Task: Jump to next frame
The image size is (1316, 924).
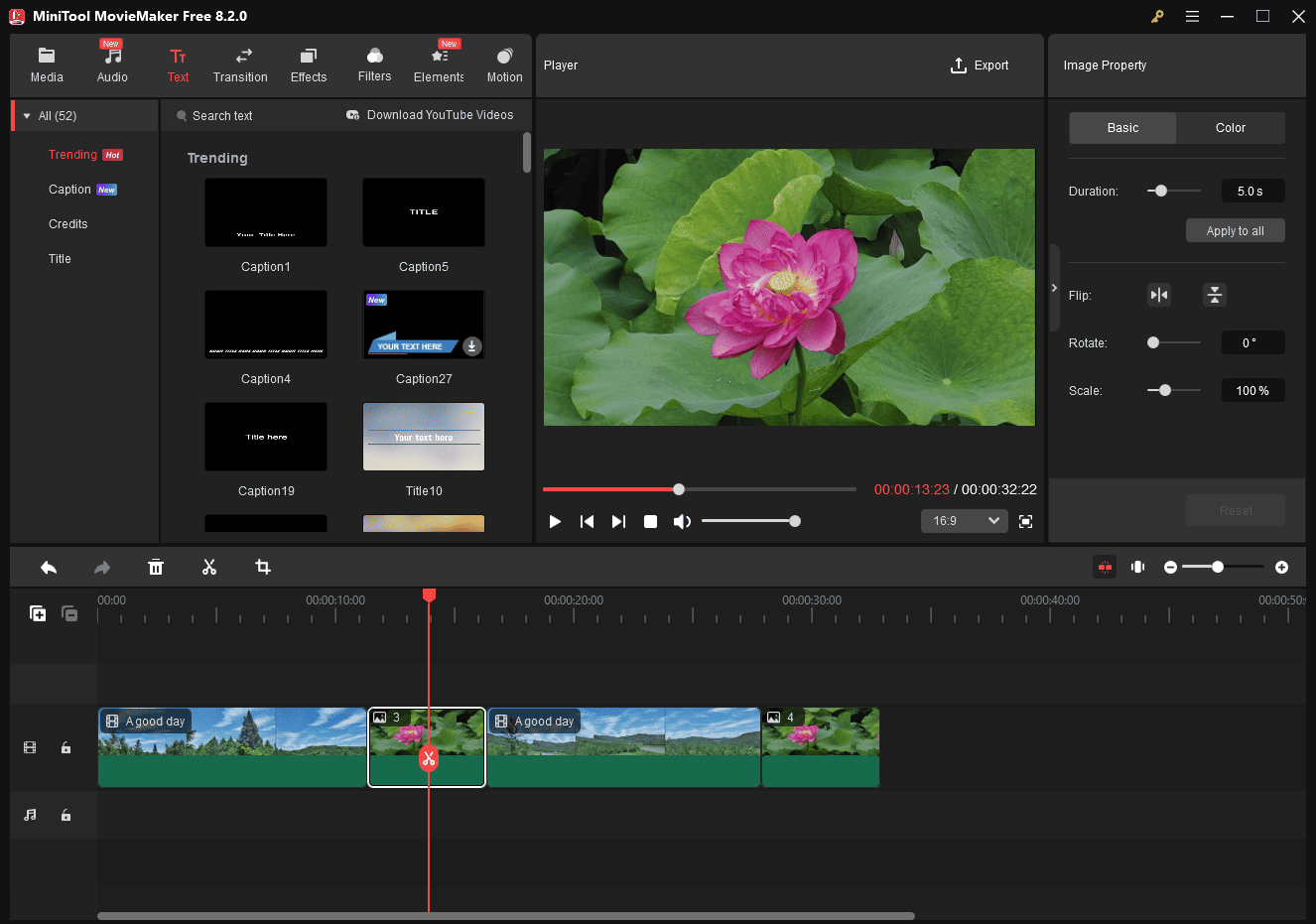Action: (x=618, y=521)
